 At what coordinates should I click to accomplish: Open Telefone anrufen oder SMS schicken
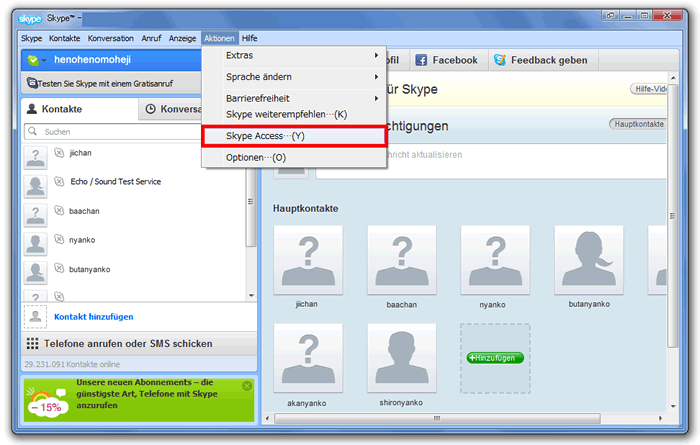tap(139, 344)
